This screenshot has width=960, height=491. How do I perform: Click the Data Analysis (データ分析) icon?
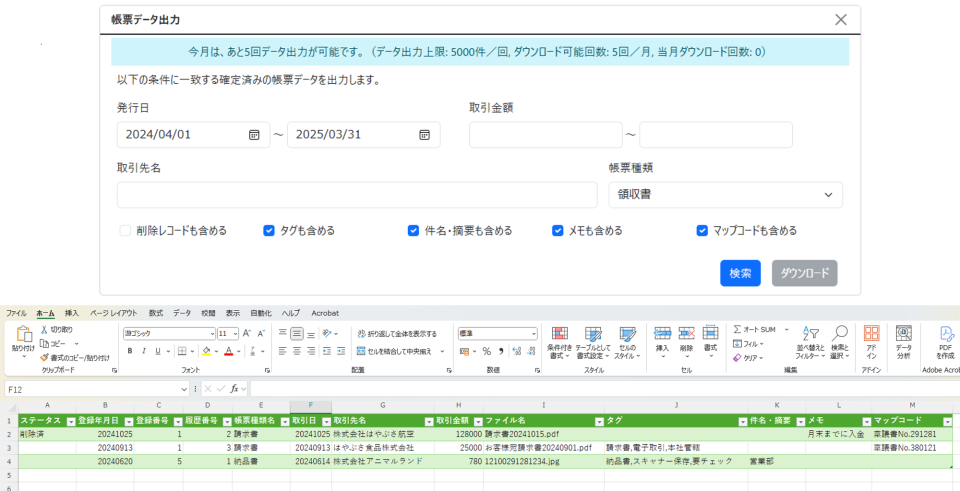[903, 340]
